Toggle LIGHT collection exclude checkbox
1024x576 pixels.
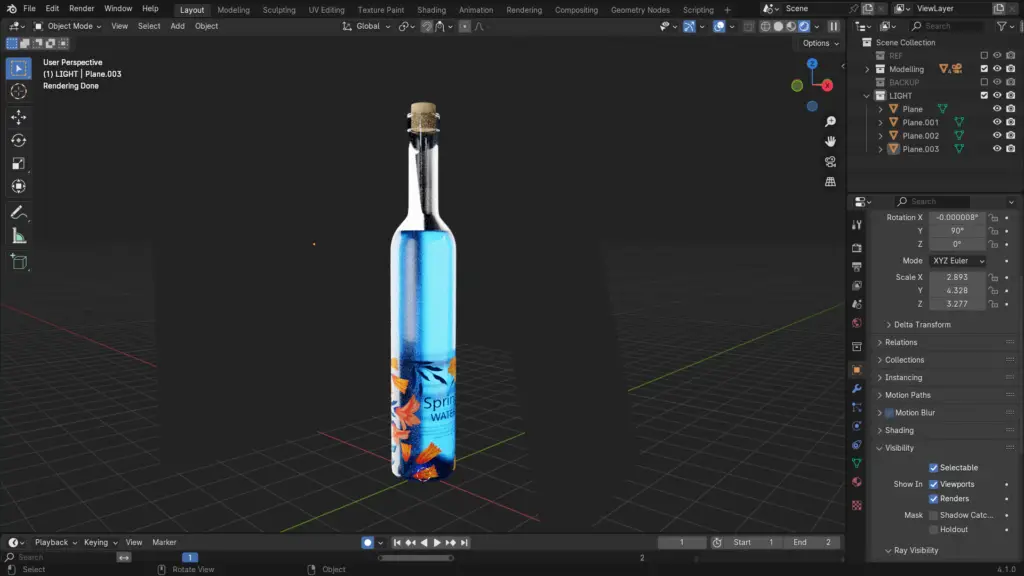(984, 95)
